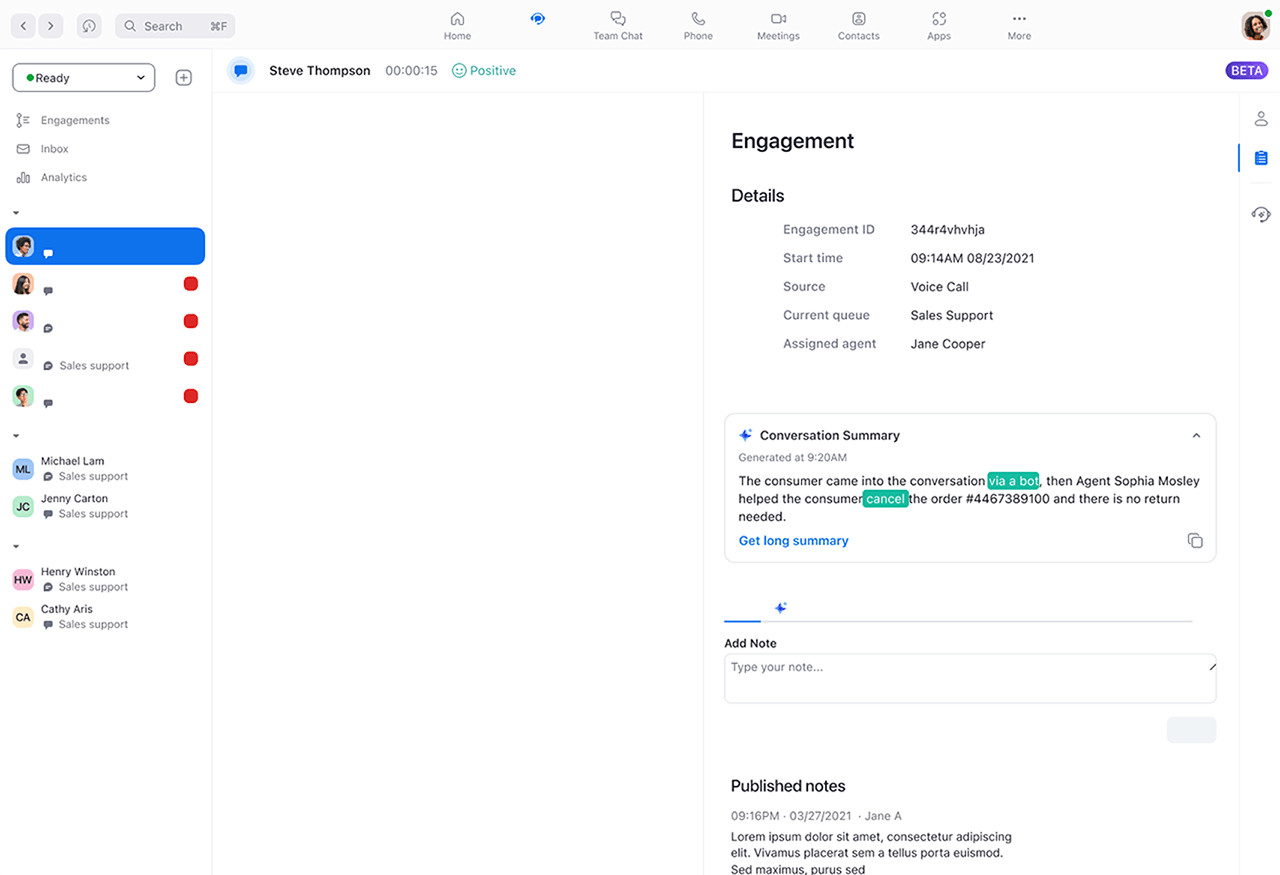This screenshot has width=1280, height=875.
Task: Open the Phone section
Action: (x=698, y=26)
